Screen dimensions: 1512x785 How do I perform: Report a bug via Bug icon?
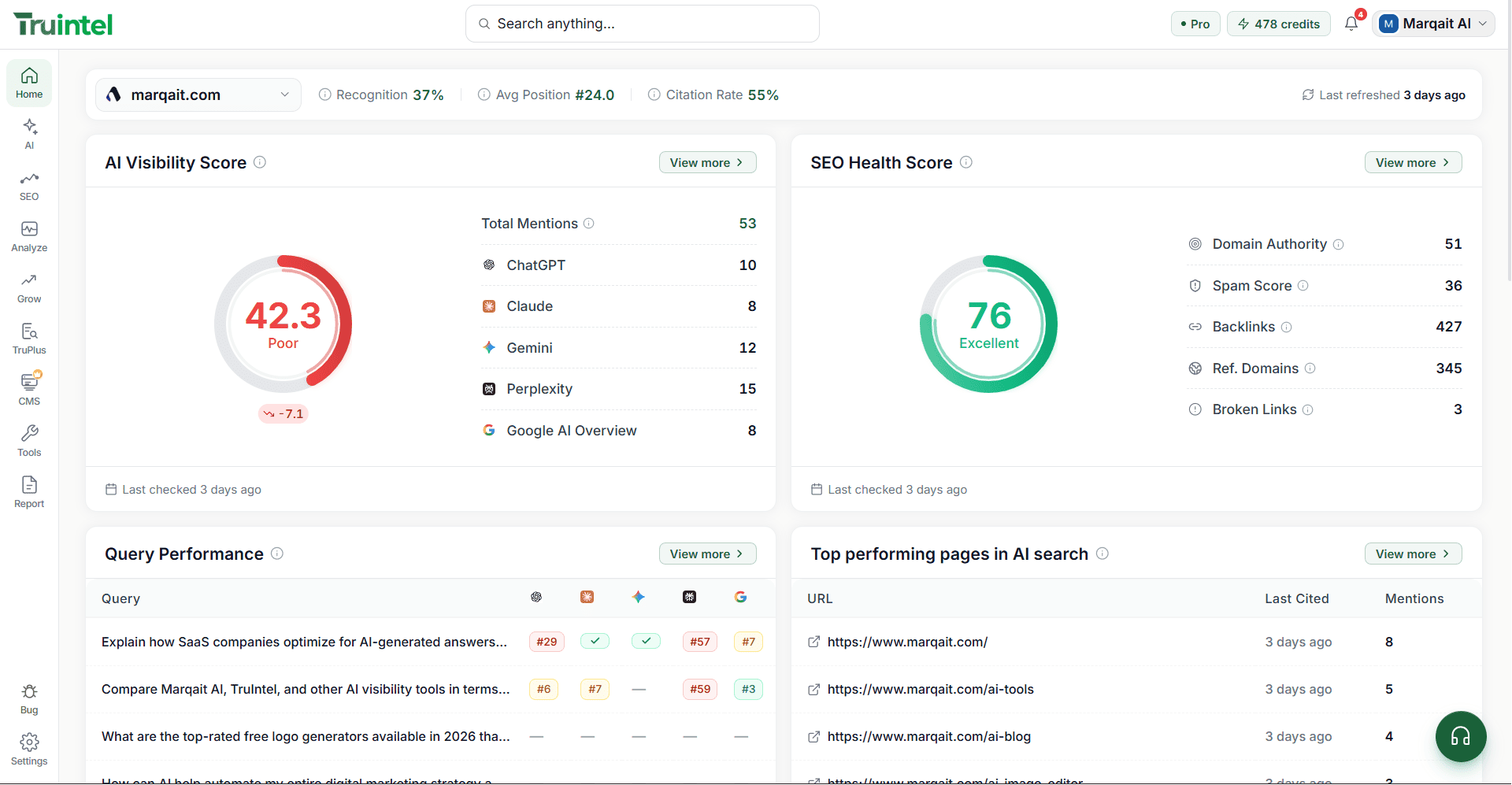coord(29,698)
